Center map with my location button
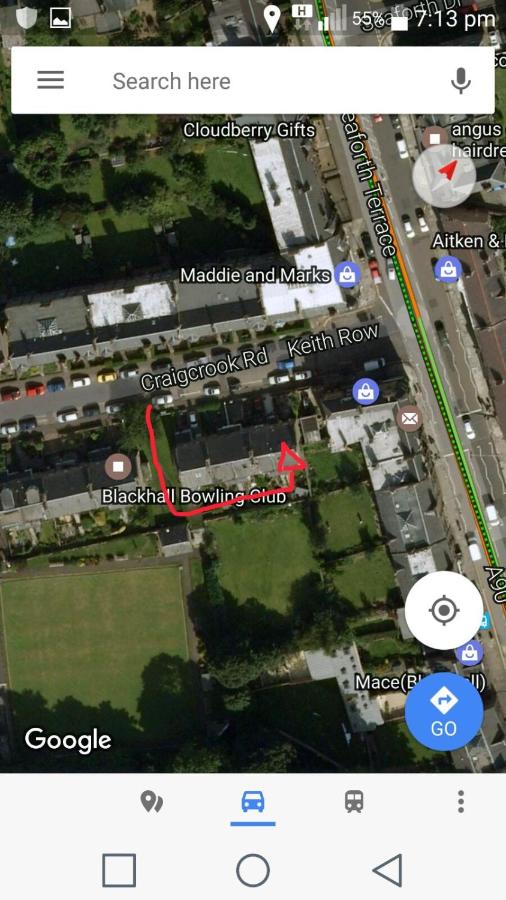506x900 pixels. click(443, 610)
